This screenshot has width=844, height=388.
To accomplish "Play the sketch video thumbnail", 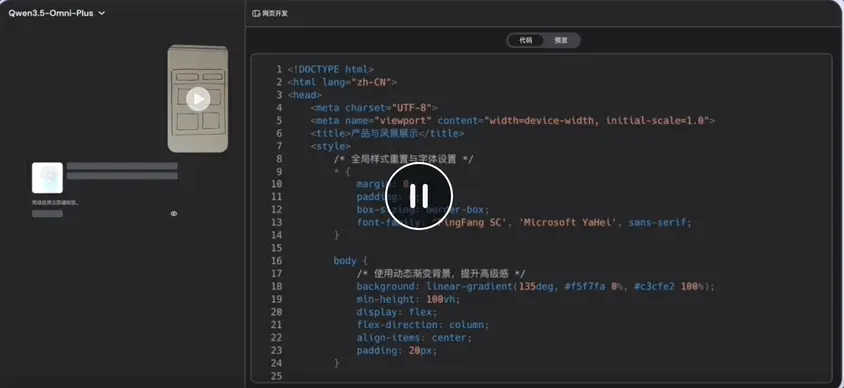I will (x=198, y=99).
